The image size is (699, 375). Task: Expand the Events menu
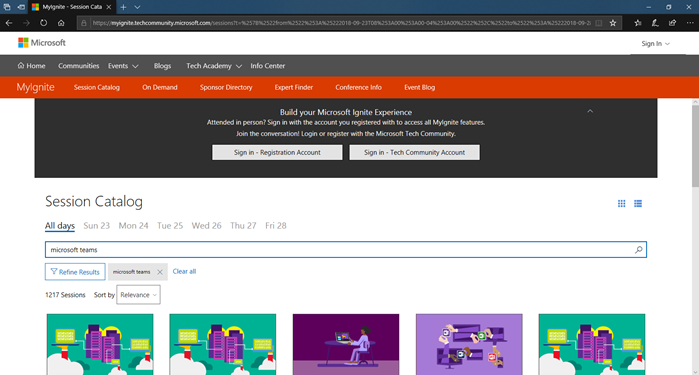123,66
